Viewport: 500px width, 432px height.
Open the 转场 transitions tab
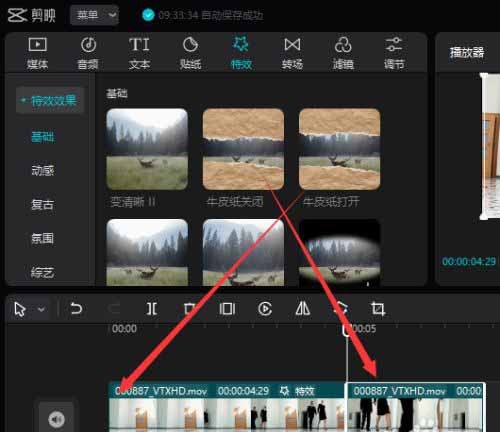292,53
